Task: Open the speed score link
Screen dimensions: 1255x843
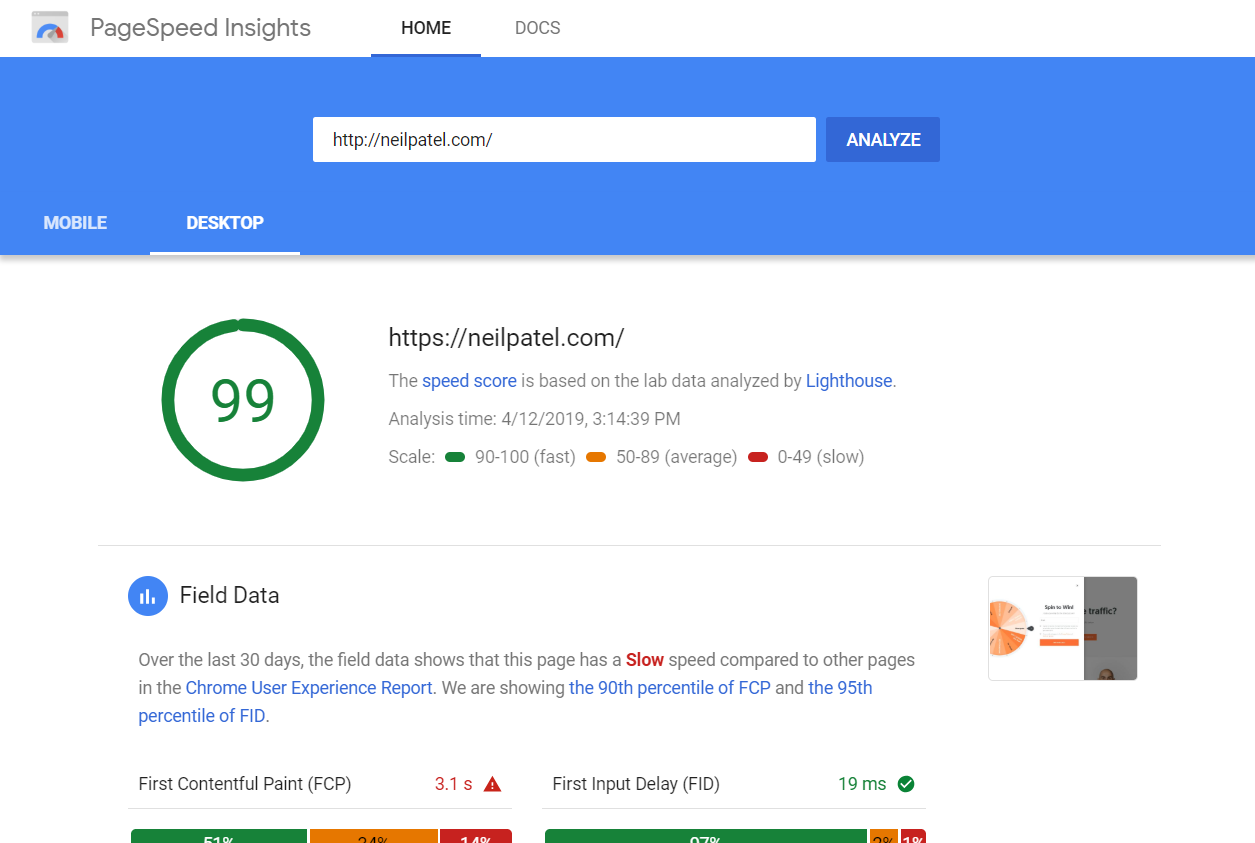Action: pyautogui.click(x=469, y=381)
